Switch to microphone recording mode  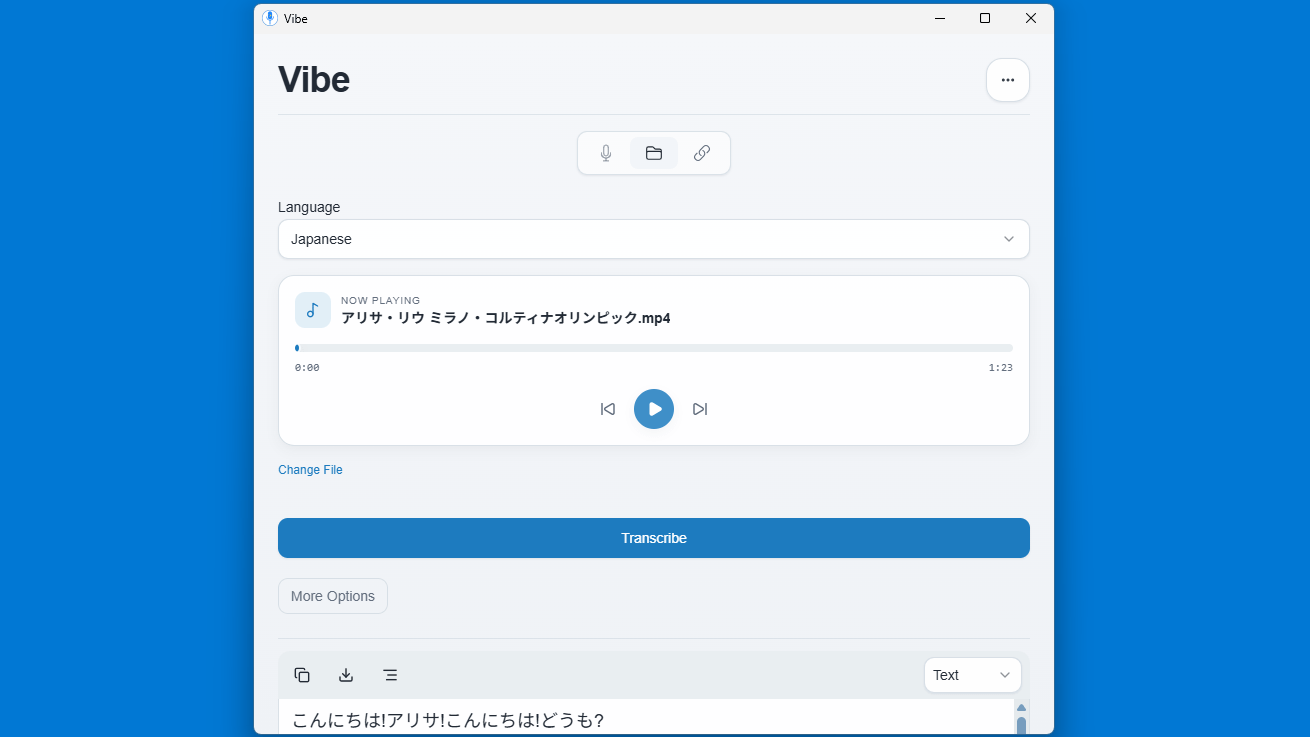[x=606, y=153]
